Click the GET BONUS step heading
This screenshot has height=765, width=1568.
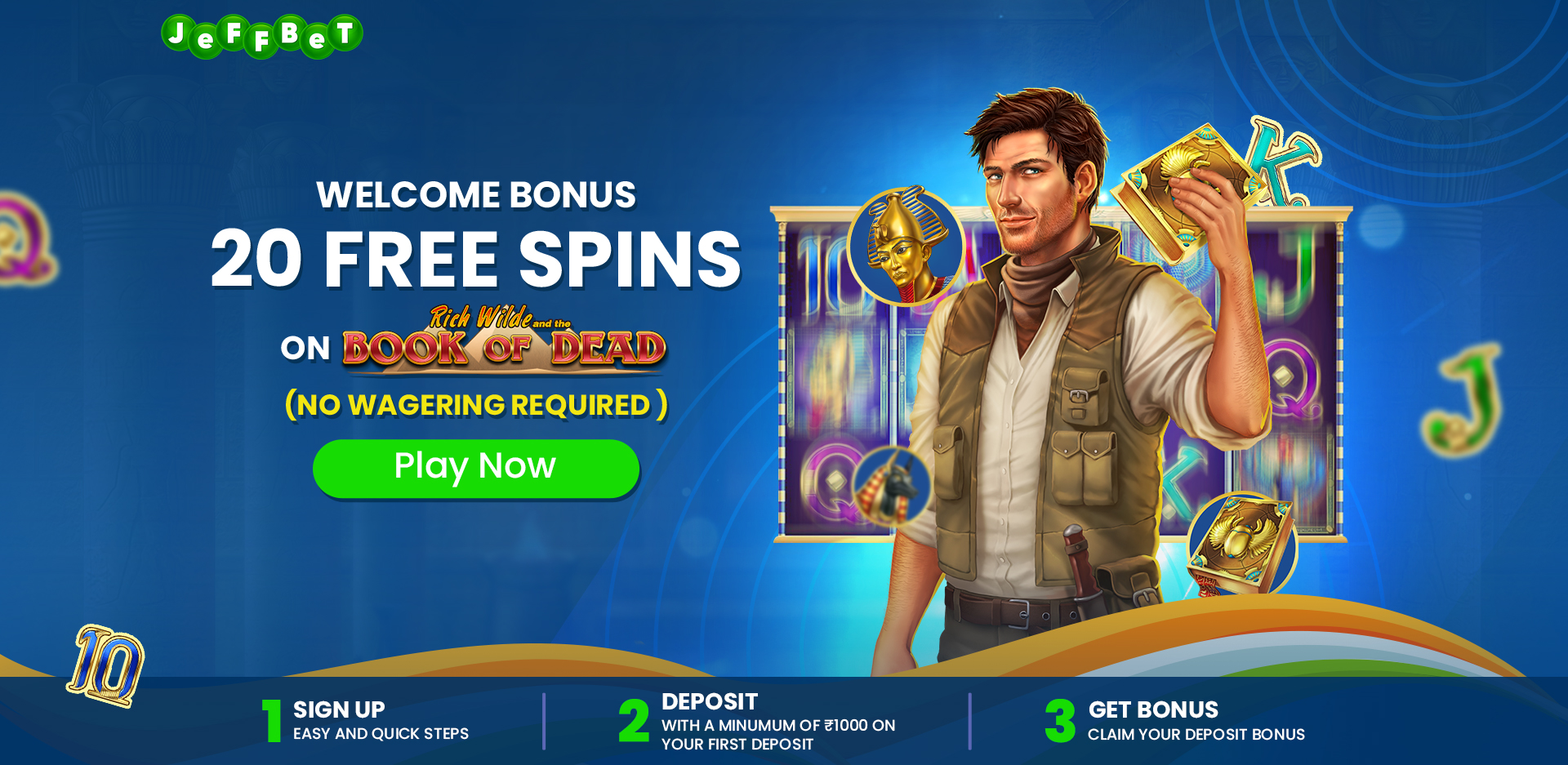click(x=1153, y=709)
